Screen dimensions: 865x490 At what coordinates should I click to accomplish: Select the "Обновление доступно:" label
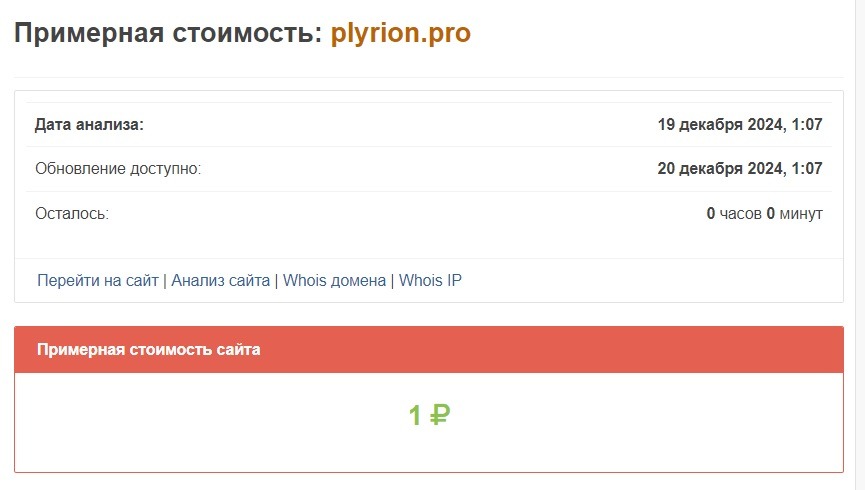pyautogui.click(x=118, y=169)
